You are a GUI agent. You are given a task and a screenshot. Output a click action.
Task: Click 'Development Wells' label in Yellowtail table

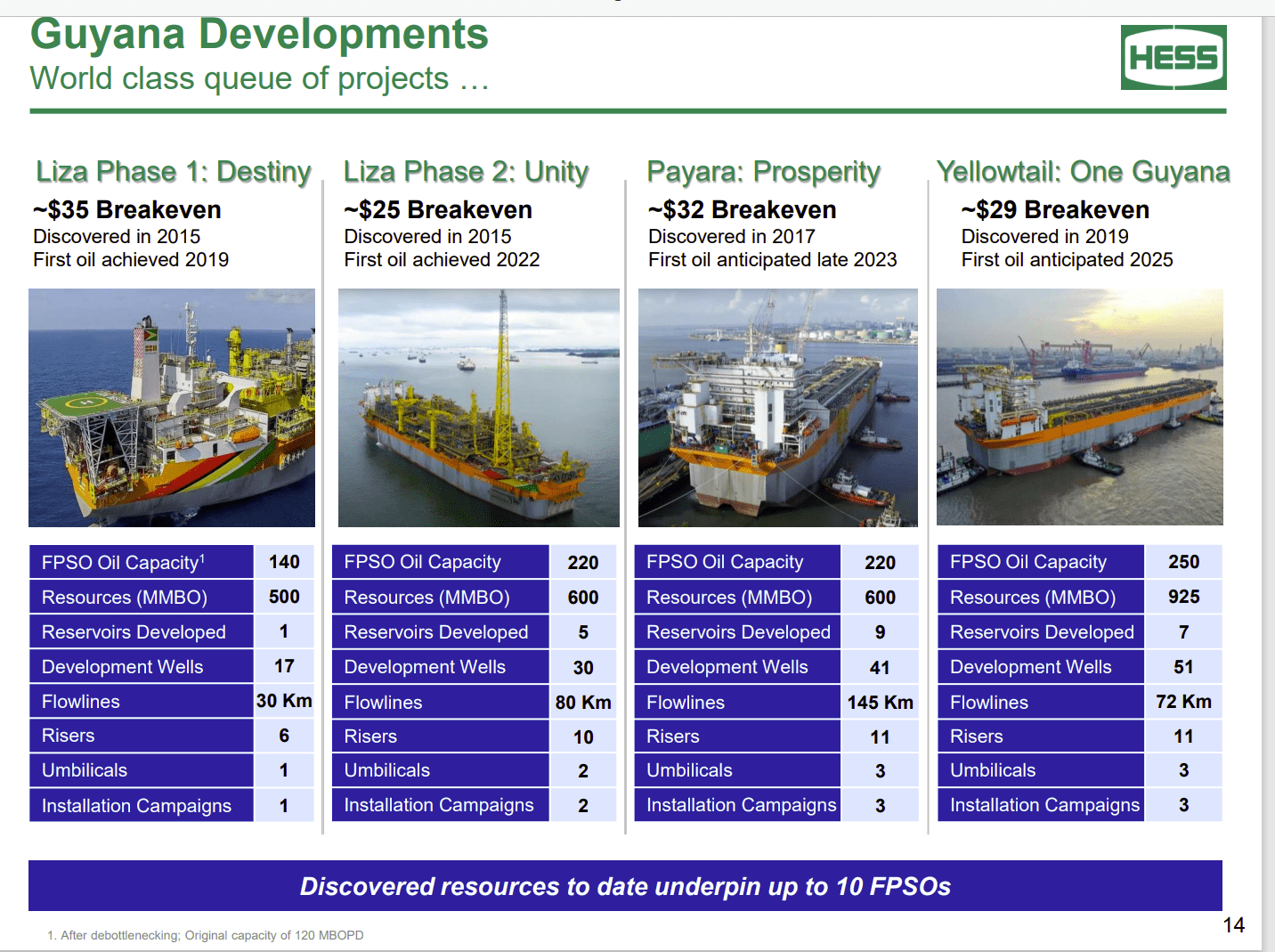pyautogui.click(x=1031, y=667)
